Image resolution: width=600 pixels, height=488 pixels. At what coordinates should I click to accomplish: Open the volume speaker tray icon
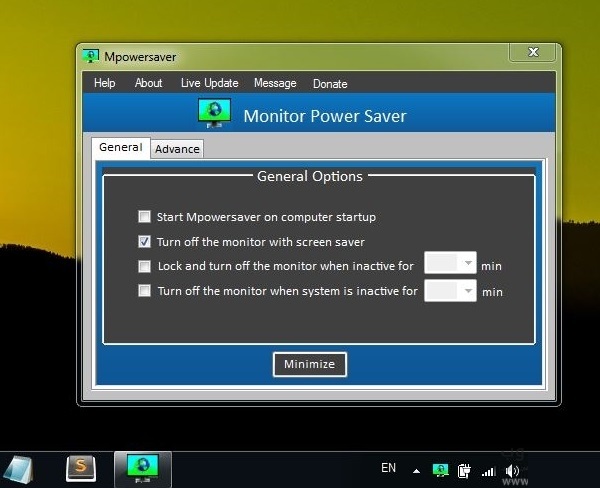click(x=512, y=469)
